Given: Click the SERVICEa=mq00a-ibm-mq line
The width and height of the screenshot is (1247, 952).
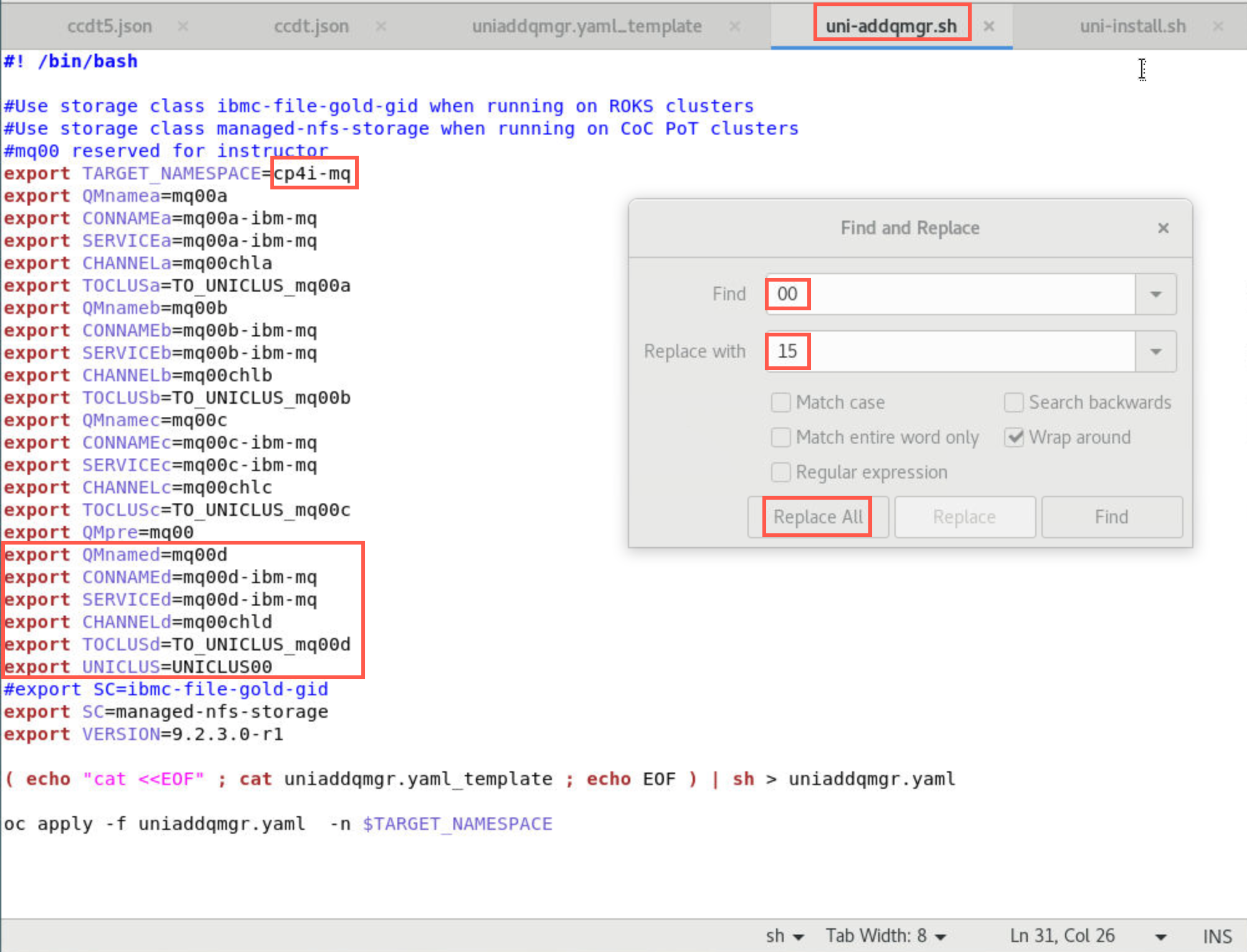Looking at the screenshot, I should tap(160, 240).
